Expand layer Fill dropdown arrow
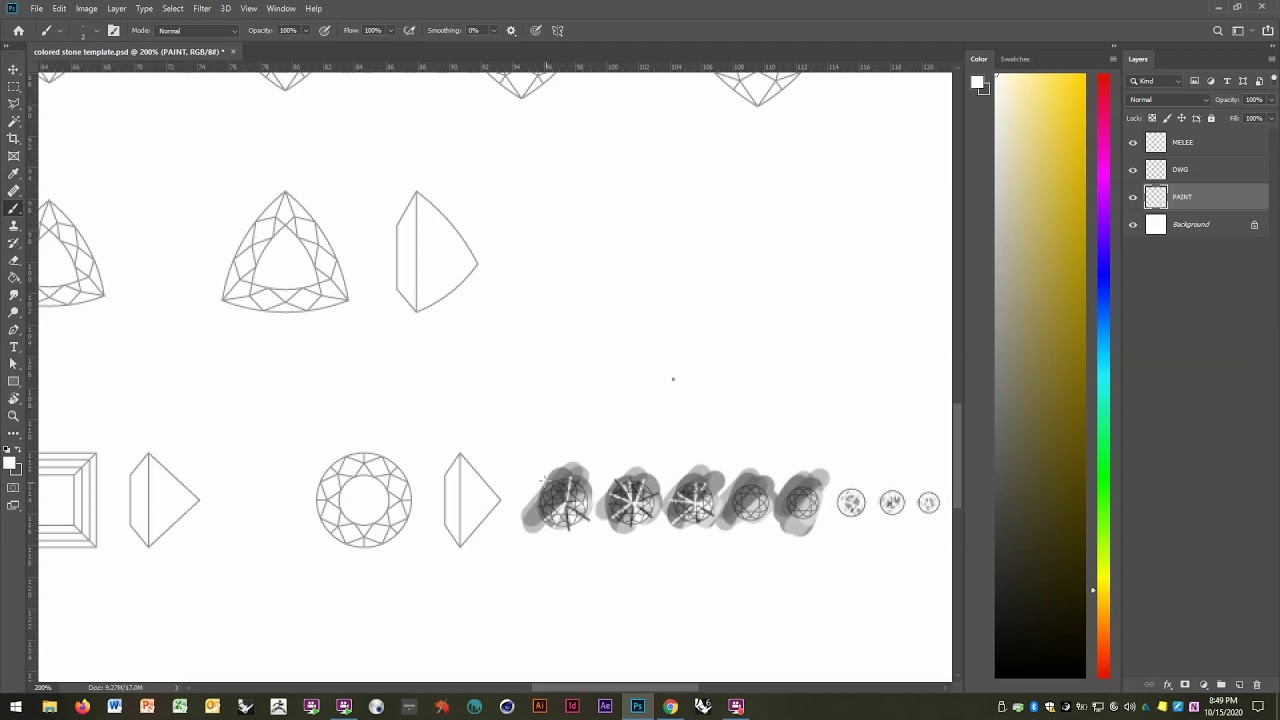The height and width of the screenshot is (720, 1280). click(1271, 118)
